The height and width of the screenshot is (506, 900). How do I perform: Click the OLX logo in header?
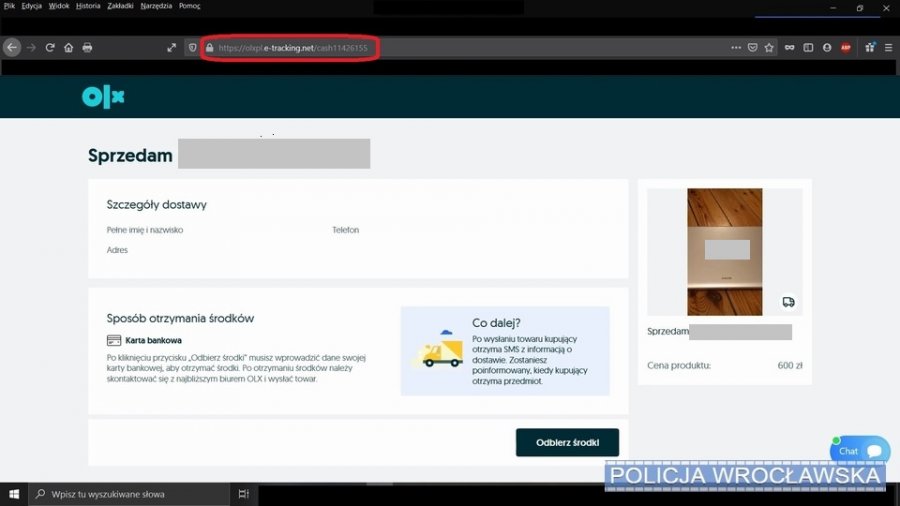point(103,97)
